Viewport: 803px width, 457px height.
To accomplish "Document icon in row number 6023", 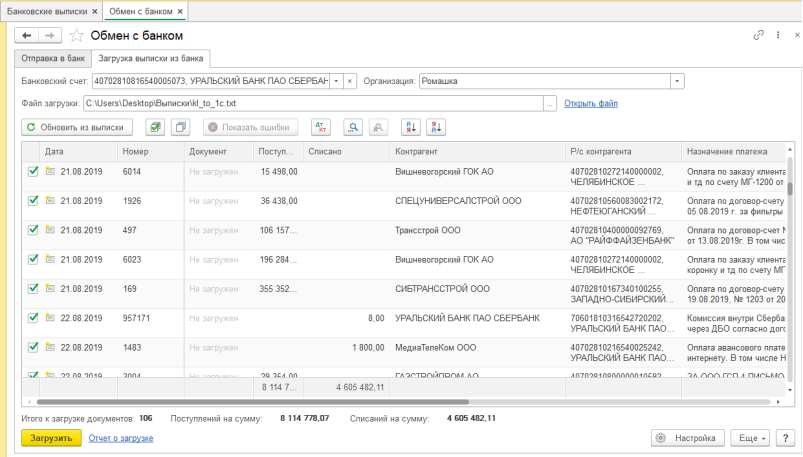I will (50, 259).
